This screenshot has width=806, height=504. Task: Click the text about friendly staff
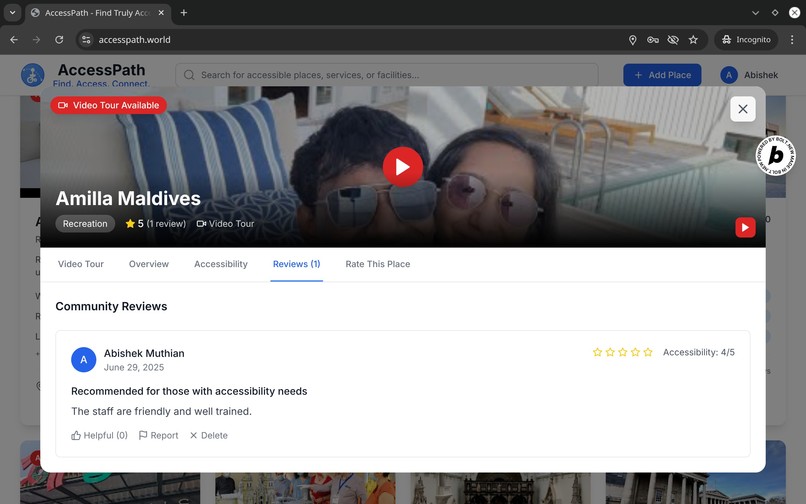click(161, 411)
